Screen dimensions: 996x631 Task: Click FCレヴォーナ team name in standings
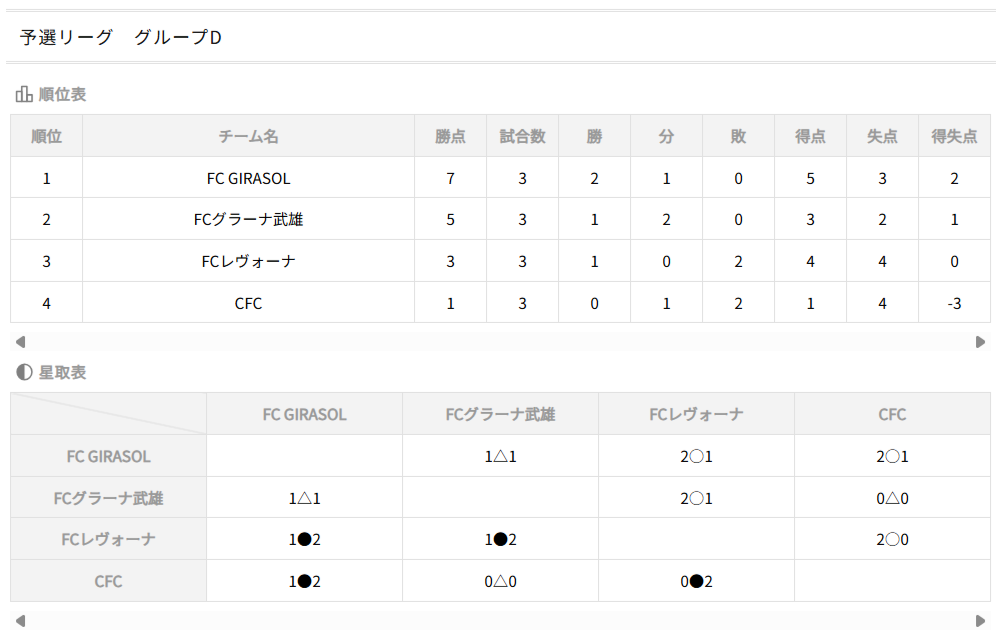pyautogui.click(x=248, y=261)
